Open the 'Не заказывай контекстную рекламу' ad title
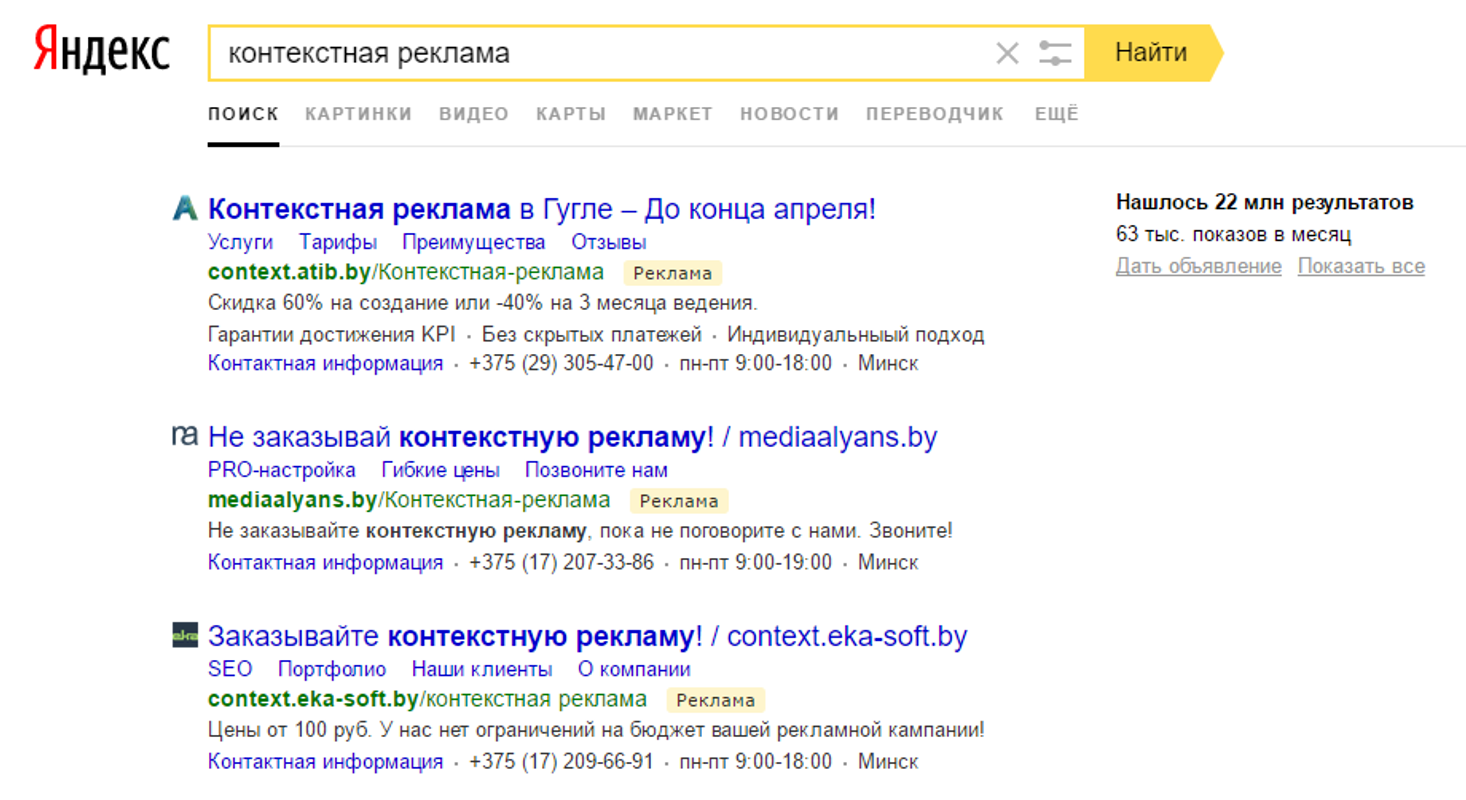Screen dimensions: 1466x800 click(573, 437)
